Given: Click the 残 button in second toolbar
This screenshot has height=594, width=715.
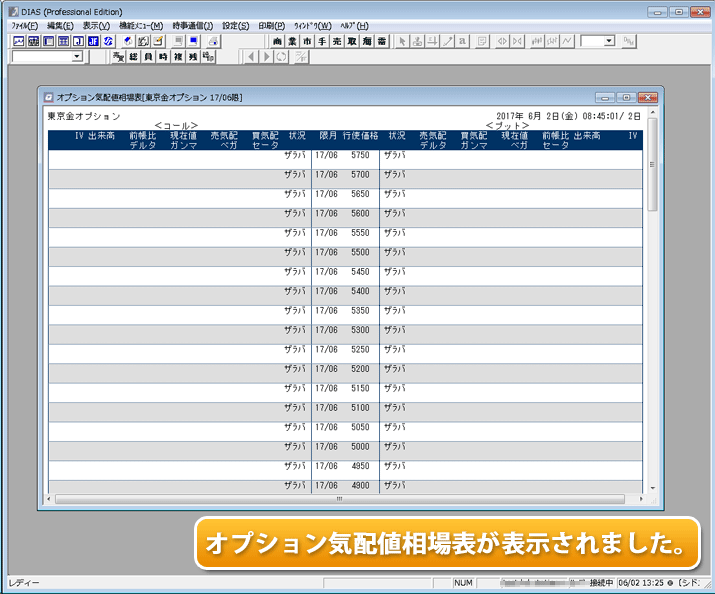Looking at the screenshot, I should point(193,57).
